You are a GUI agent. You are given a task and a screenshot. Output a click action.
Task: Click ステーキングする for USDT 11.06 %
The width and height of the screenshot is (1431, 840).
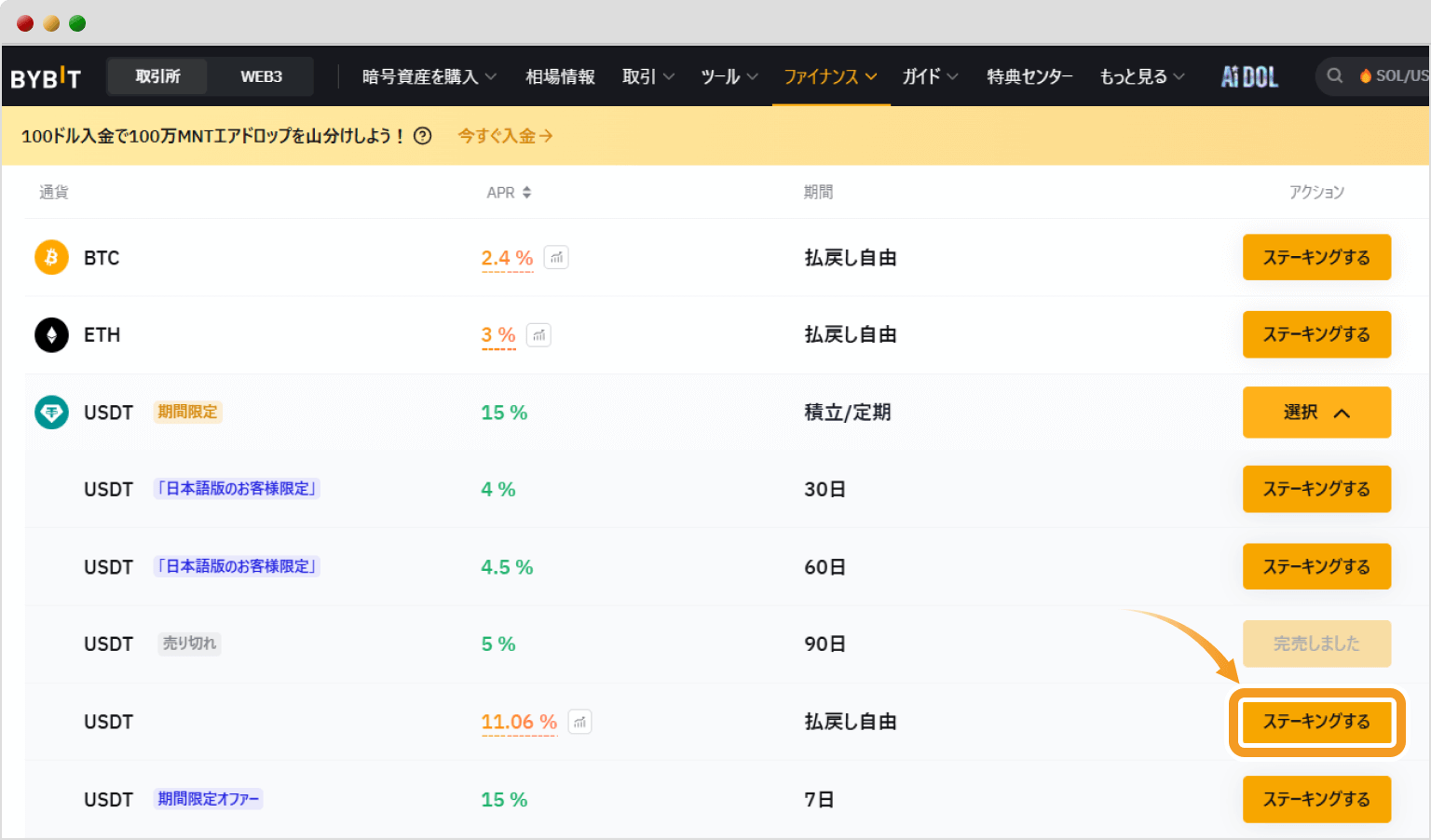pyautogui.click(x=1316, y=722)
